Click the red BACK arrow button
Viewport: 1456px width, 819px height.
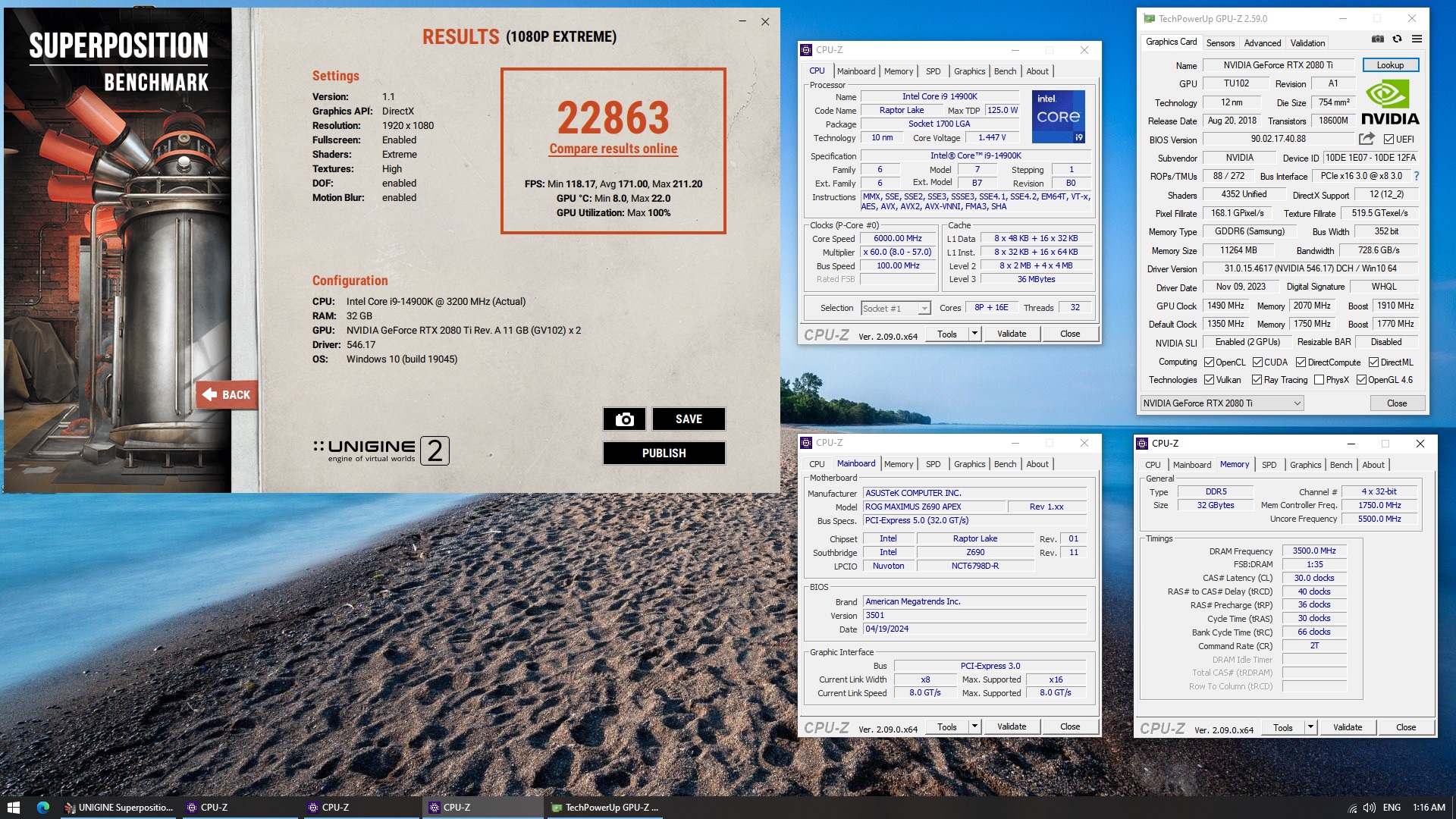(227, 395)
